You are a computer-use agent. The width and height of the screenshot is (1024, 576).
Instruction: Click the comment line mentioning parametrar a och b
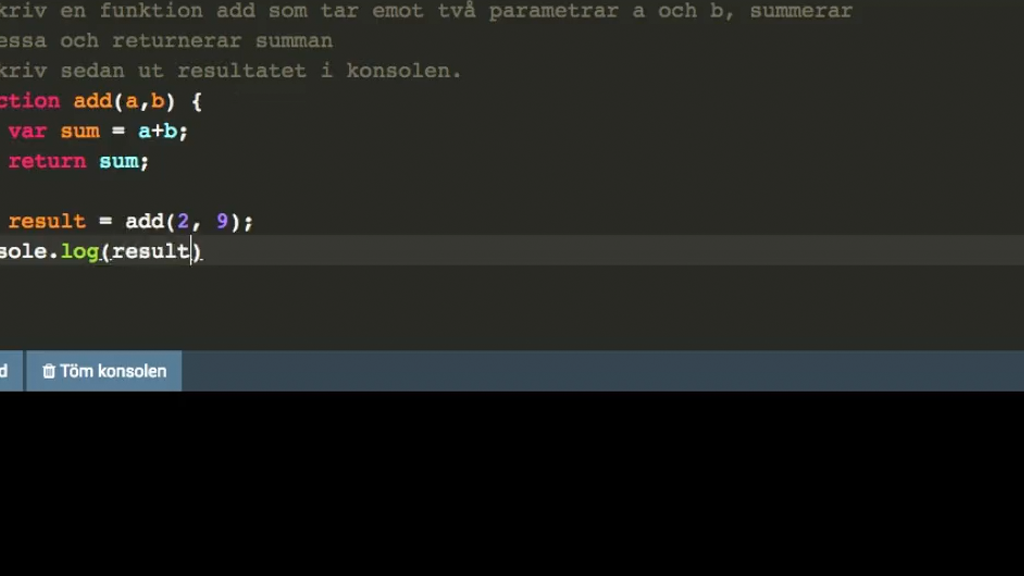click(x=426, y=11)
